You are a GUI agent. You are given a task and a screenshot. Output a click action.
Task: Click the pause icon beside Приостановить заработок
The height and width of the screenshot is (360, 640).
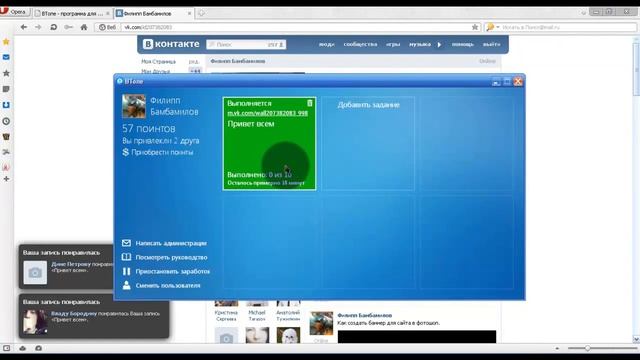[x=127, y=271]
